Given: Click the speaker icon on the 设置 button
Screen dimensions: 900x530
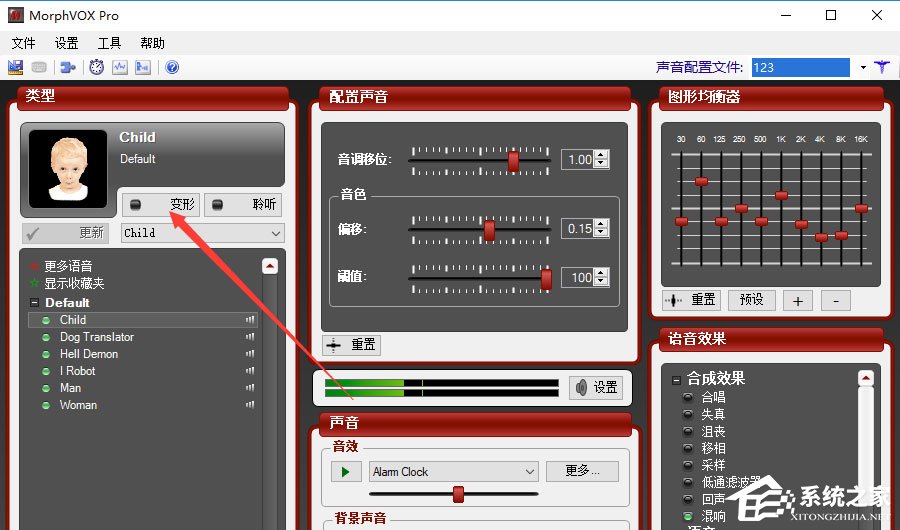Looking at the screenshot, I should pos(581,388).
